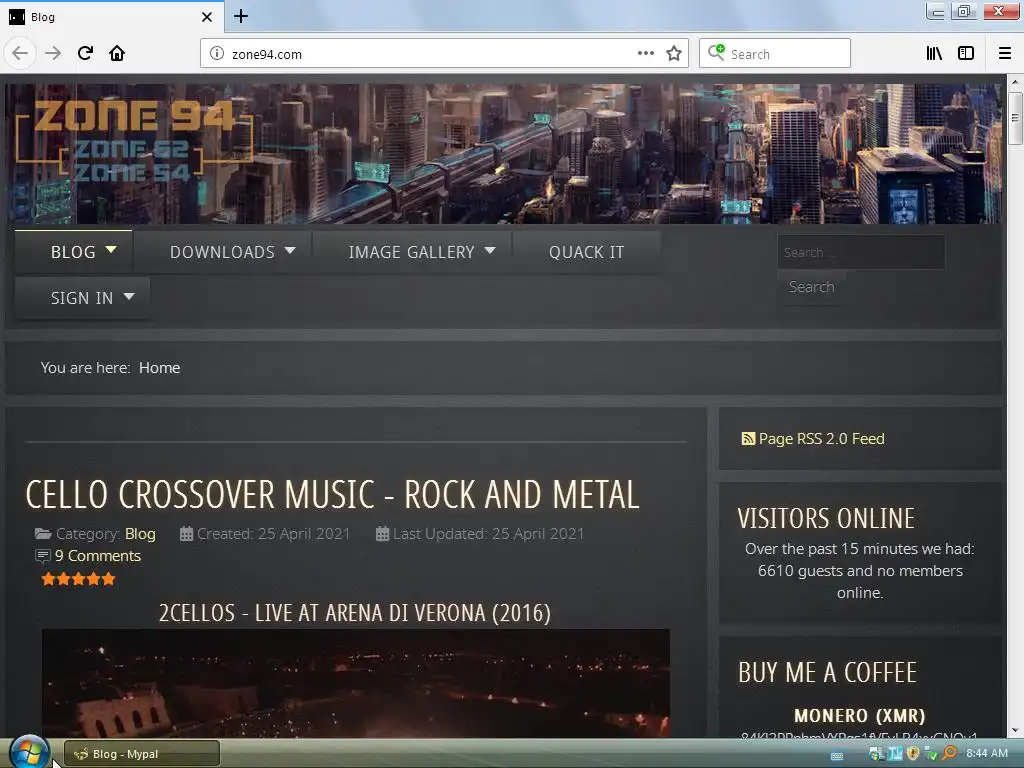This screenshot has height=768, width=1024.
Task: Open the Page RSS 2.0 Feed link
Action: point(821,439)
